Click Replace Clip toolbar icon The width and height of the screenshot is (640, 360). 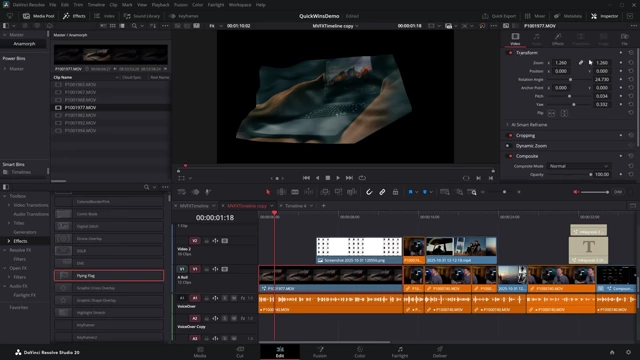pyautogui.click(x=352, y=192)
